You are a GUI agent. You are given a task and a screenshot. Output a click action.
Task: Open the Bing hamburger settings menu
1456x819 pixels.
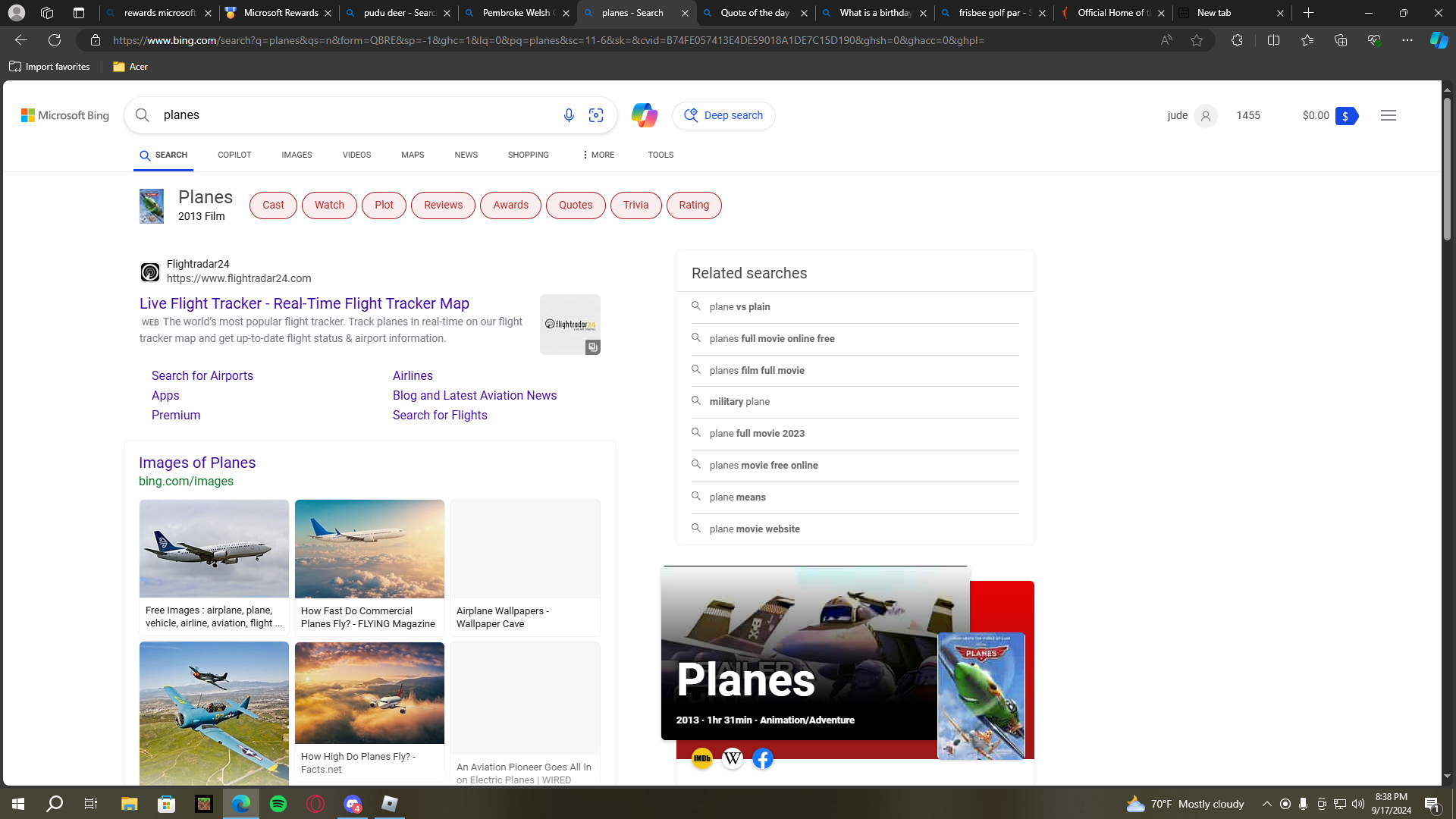coord(1388,115)
